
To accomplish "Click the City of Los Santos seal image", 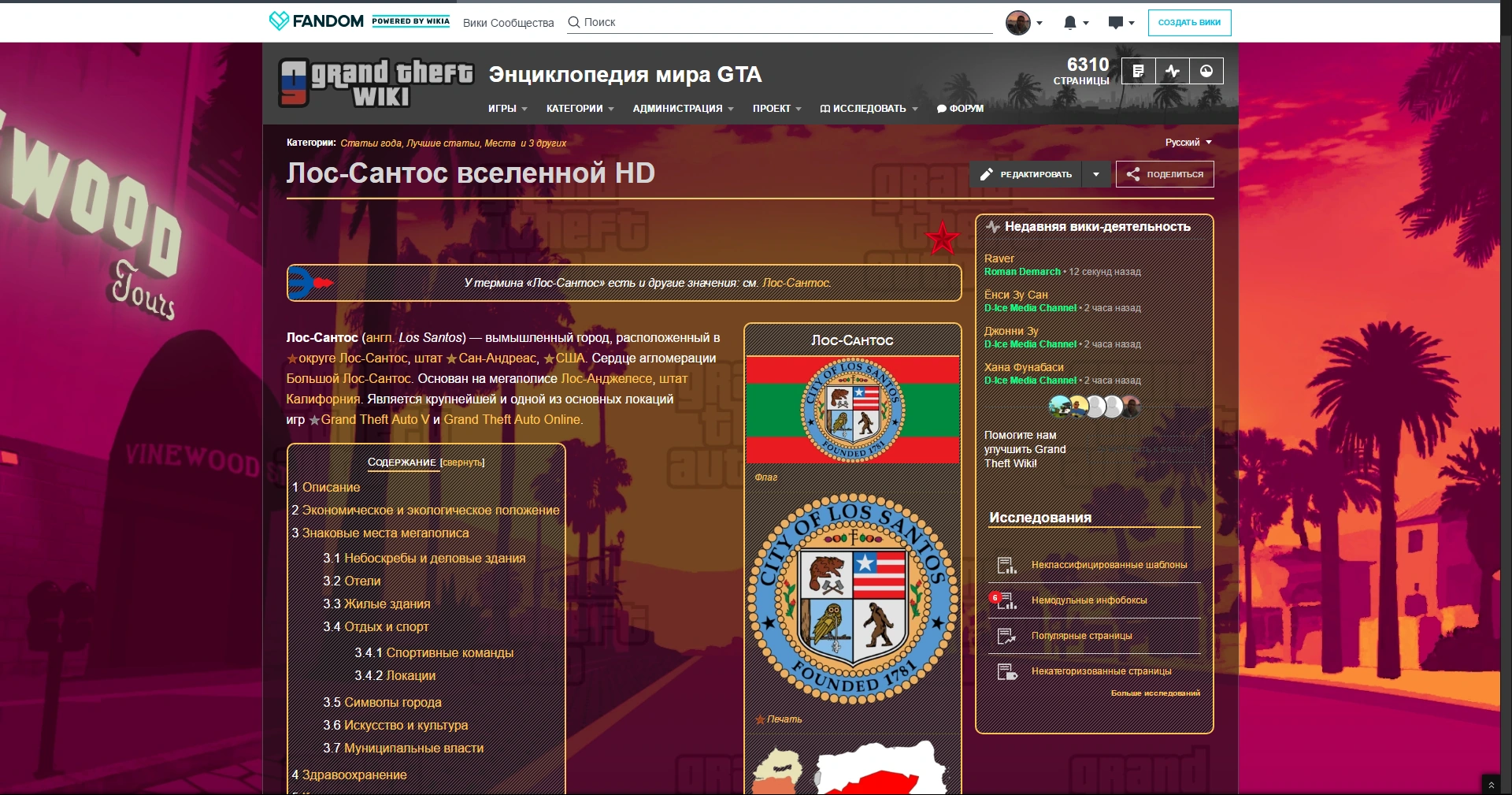I will (x=853, y=599).
